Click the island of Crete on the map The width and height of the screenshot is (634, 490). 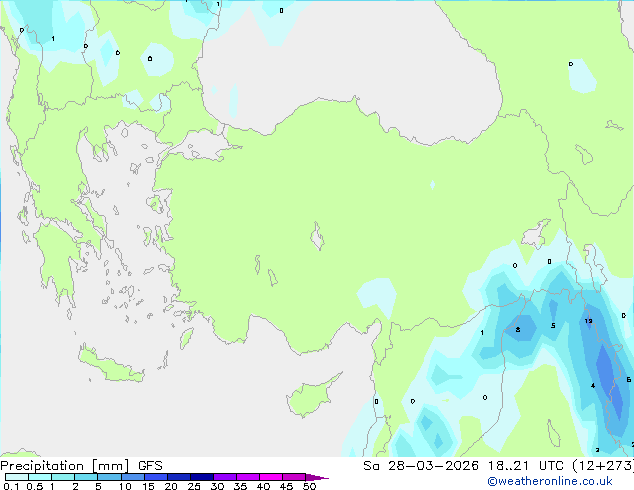110,366
